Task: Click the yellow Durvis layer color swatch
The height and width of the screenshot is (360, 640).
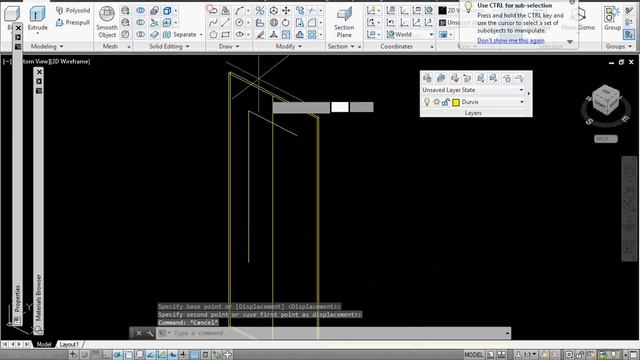Action: (x=456, y=102)
